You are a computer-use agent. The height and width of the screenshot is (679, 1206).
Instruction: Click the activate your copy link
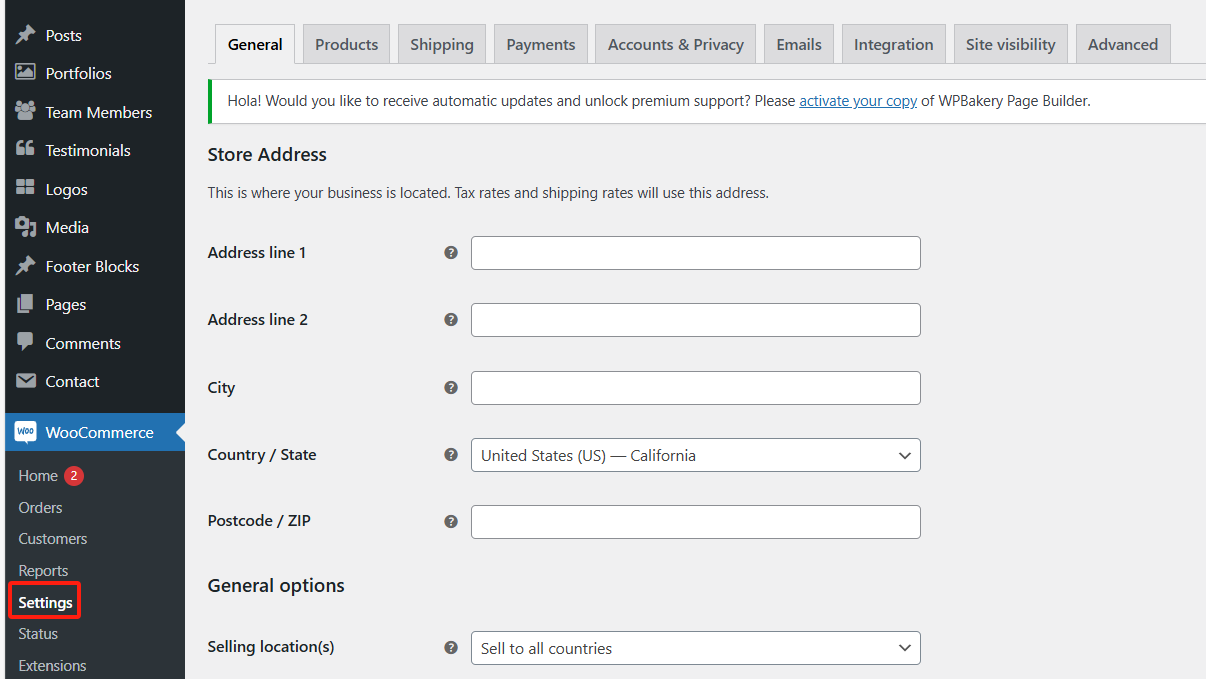858,101
